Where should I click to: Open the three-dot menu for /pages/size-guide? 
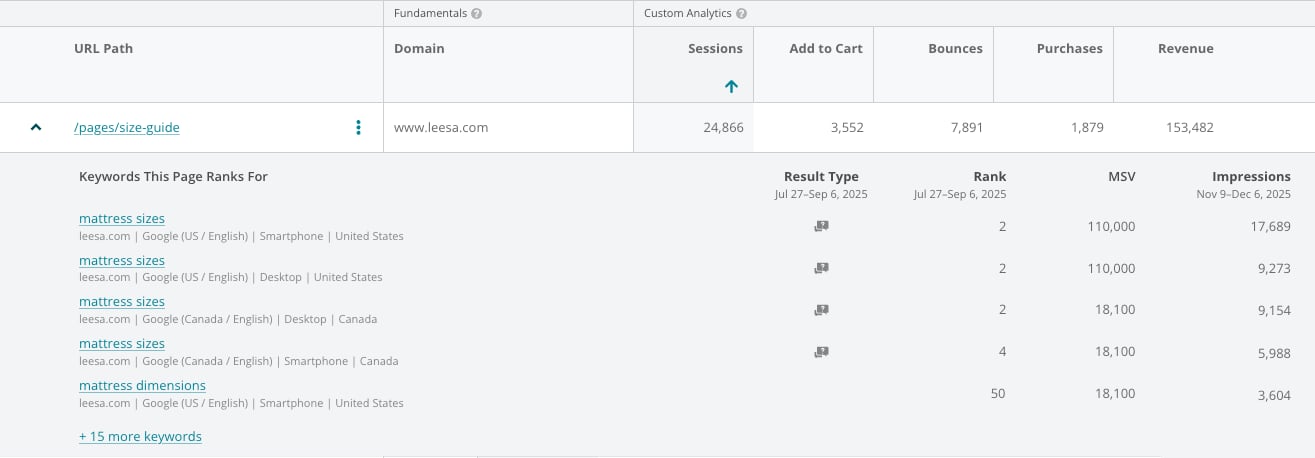[359, 128]
